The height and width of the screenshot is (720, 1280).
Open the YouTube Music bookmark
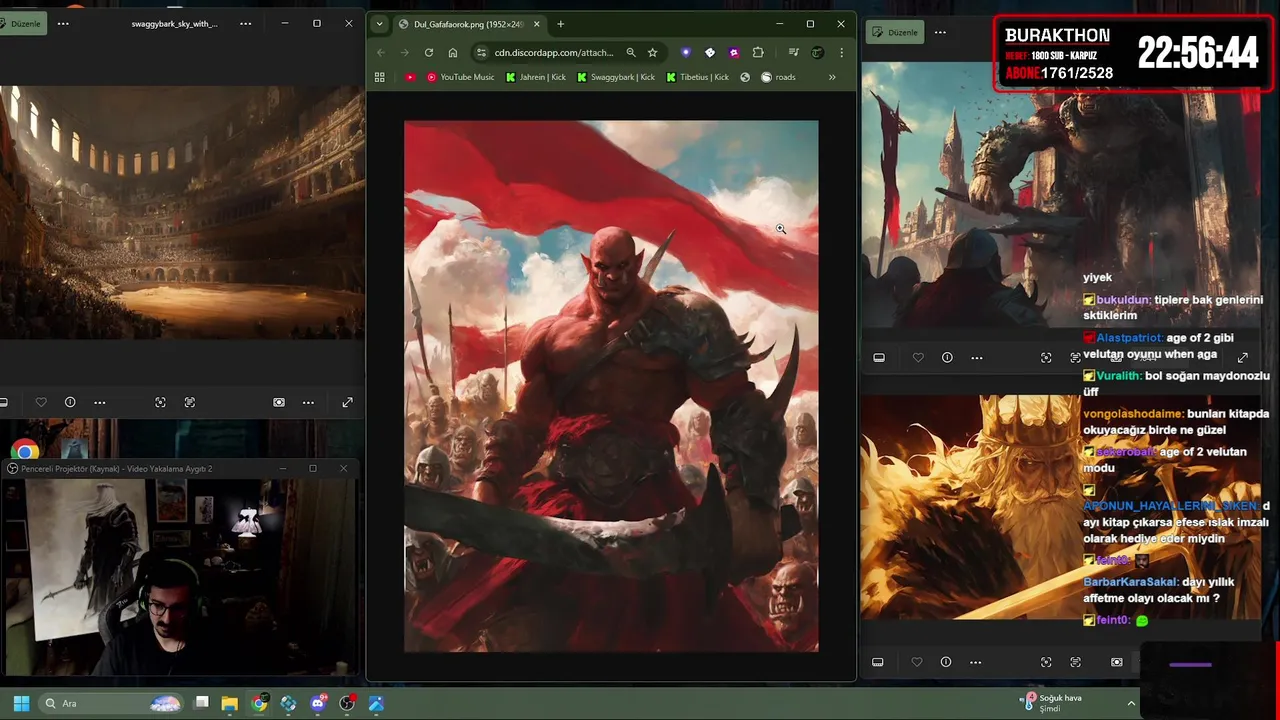[460, 77]
